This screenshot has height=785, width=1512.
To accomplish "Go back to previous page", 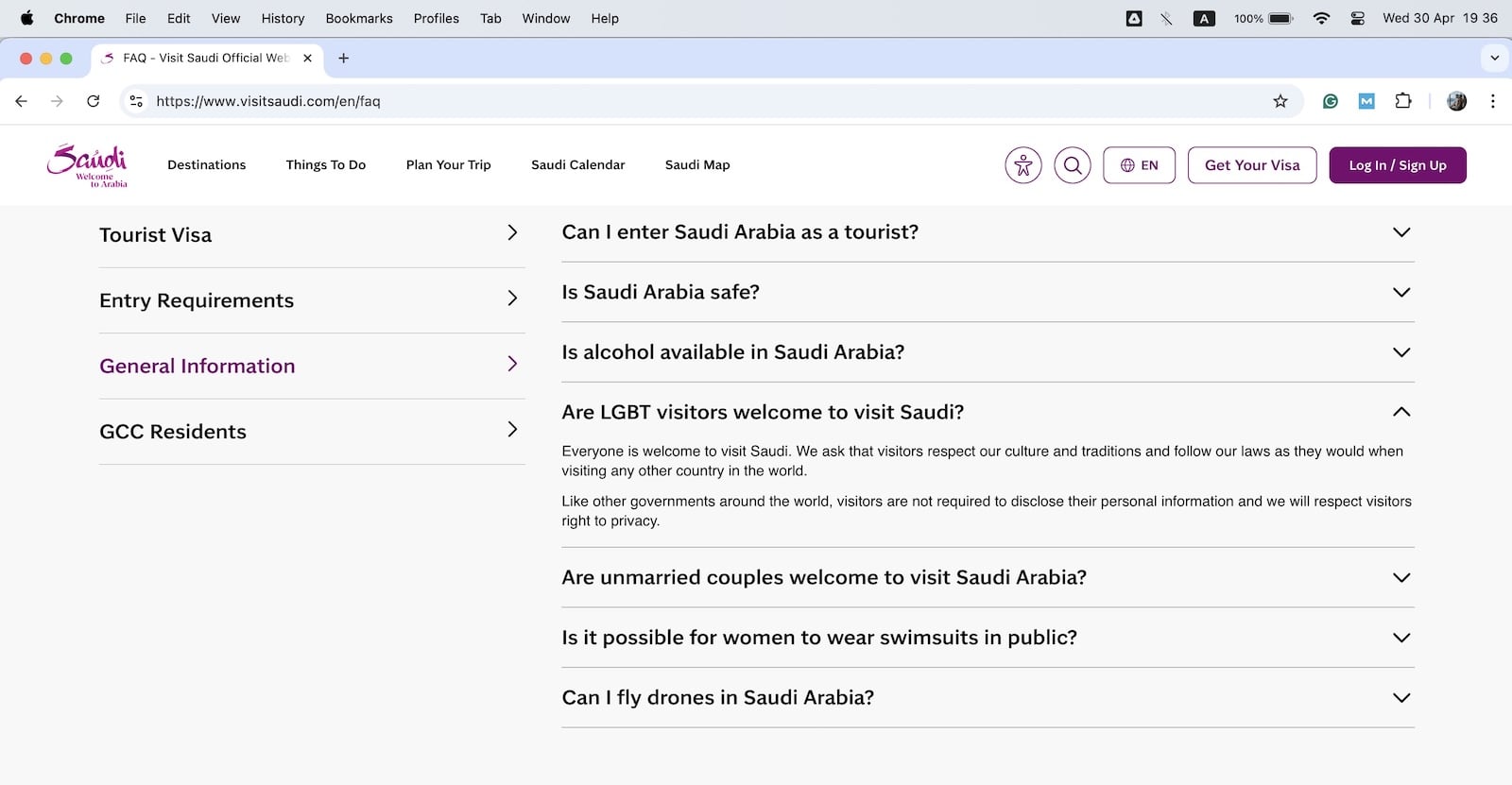I will coord(22,101).
